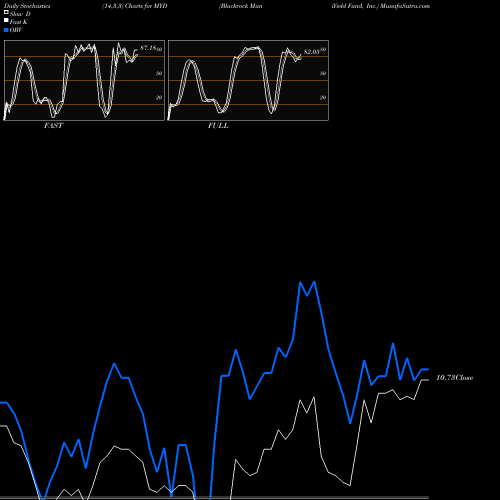Screen dimensions: 500x500
Task: Click the 82.03 value in FULL chart
Action: 312,52
